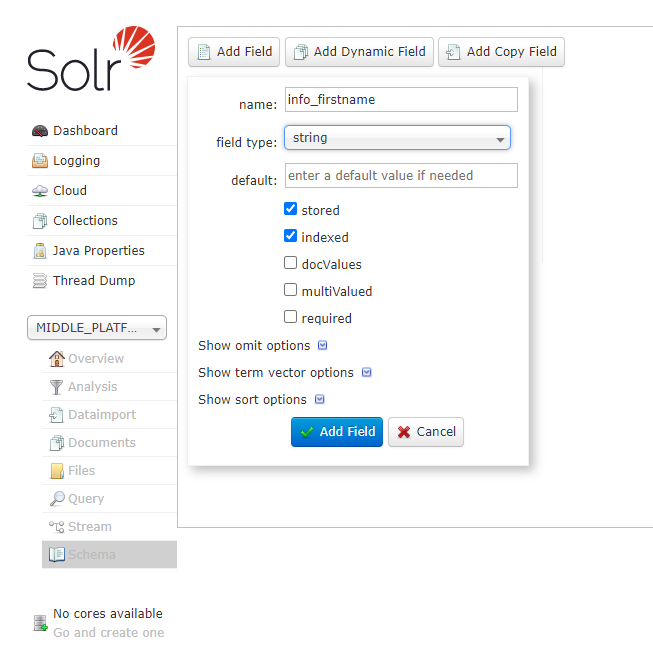
Task: Click the Dashboard gauge icon
Action: tap(40, 131)
